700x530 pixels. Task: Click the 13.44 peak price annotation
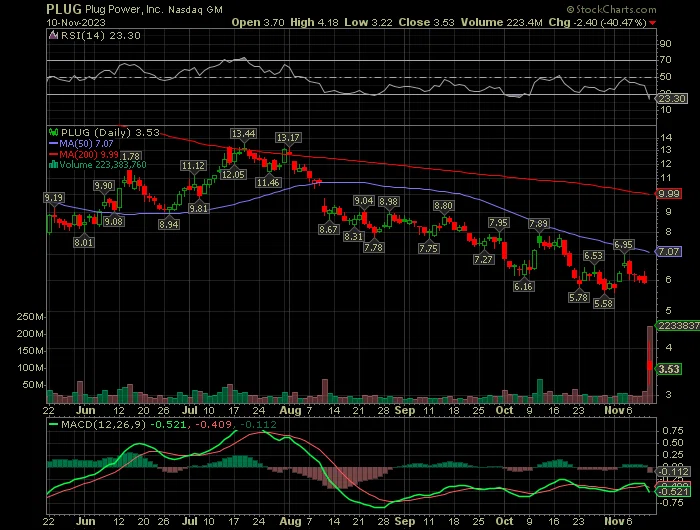pyautogui.click(x=243, y=134)
